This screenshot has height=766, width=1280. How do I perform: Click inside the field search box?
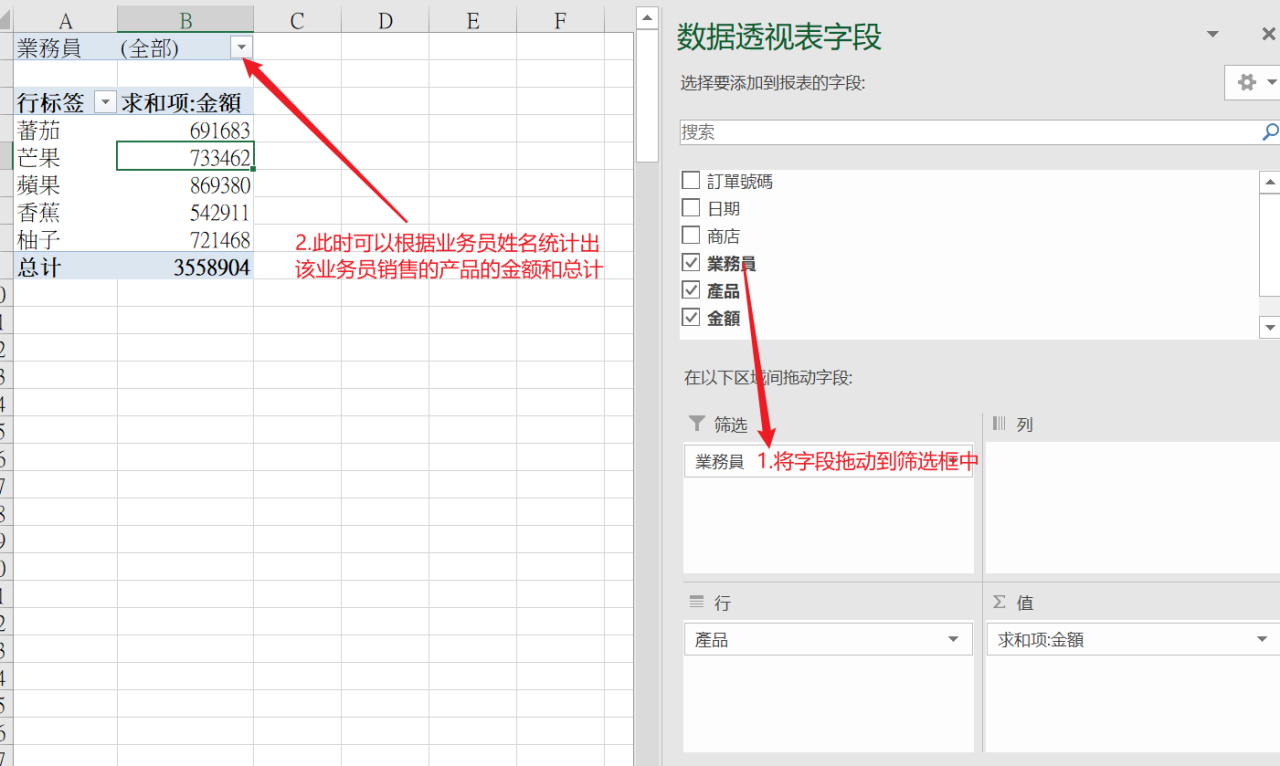point(965,132)
